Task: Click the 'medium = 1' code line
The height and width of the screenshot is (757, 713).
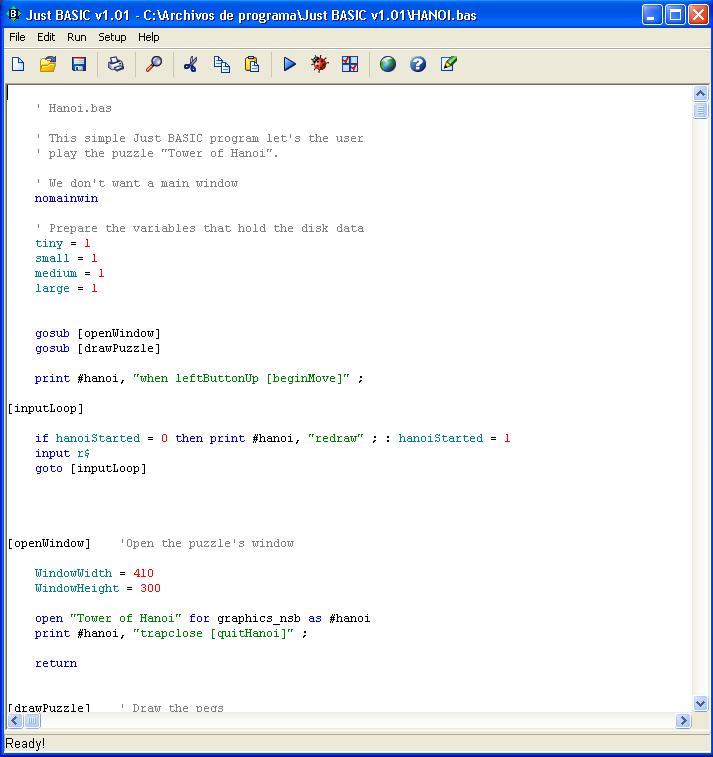Action: [x=70, y=273]
